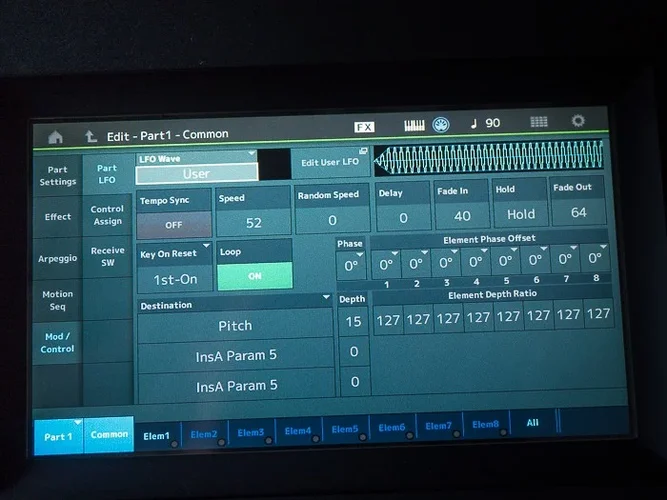Image resolution: width=667 pixels, height=500 pixels.
Task: Select depth 0 of second destination
Action: tap(354, 351)
